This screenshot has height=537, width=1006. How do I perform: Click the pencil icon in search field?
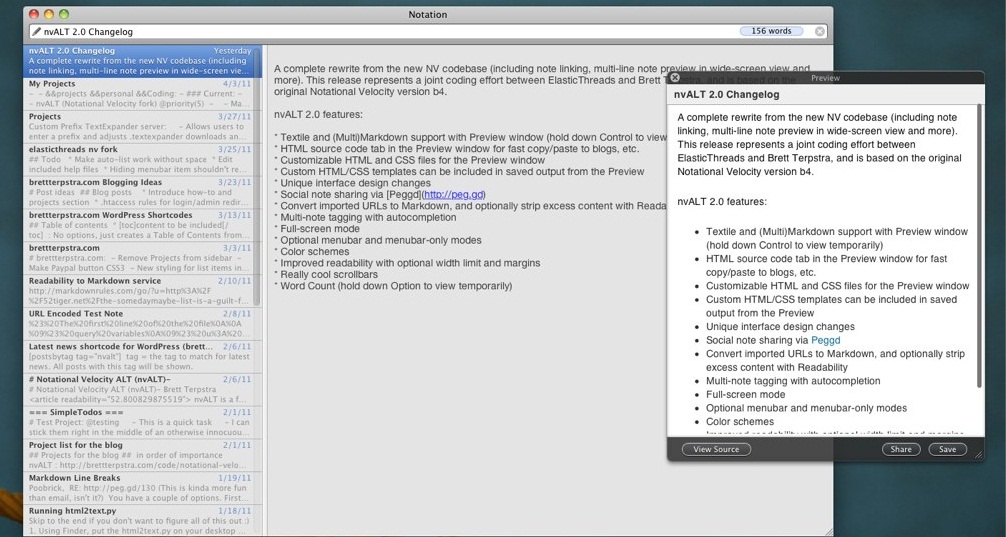[37, 31]
